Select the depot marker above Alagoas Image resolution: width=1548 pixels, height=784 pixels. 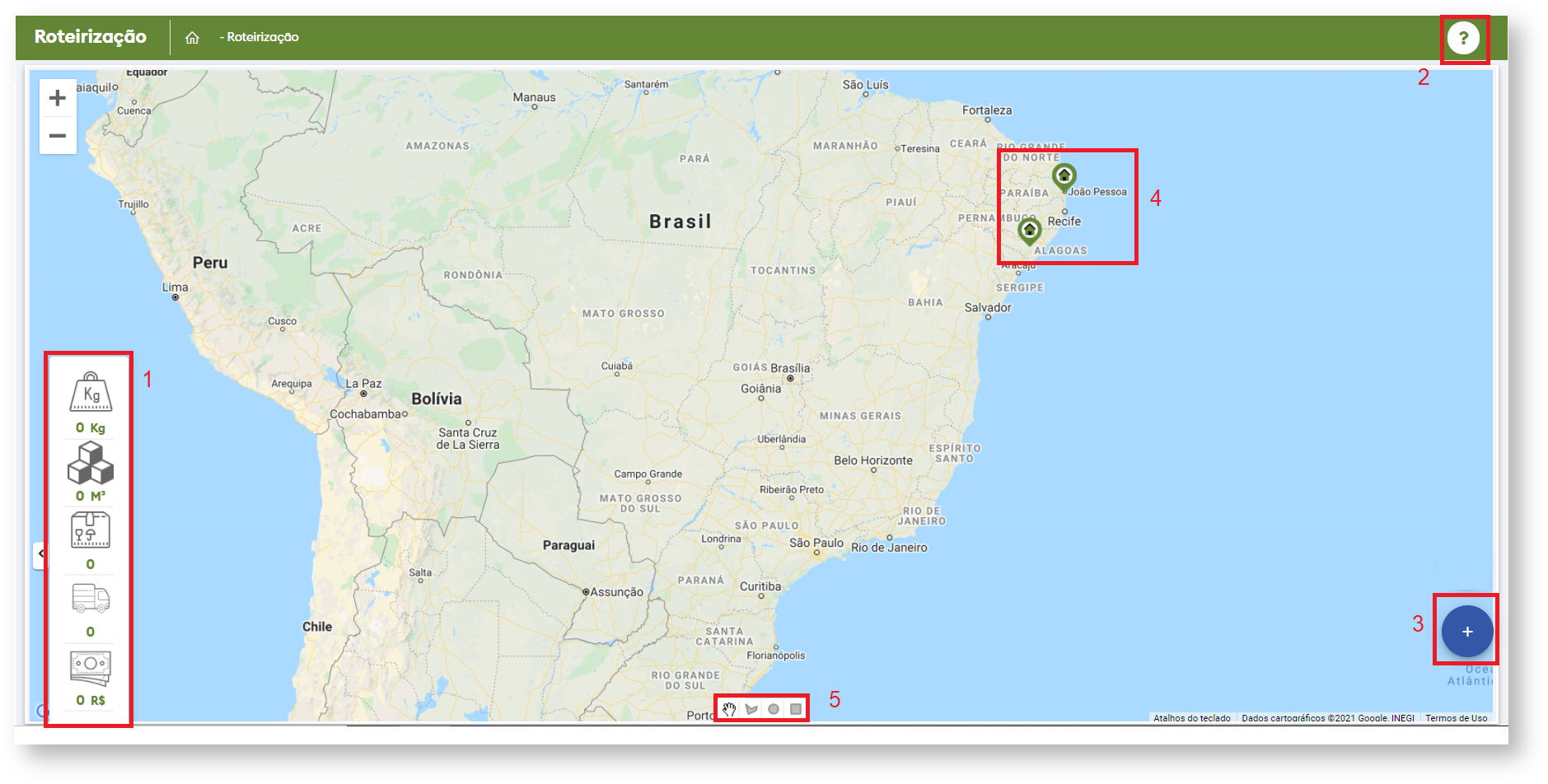pos(1029,231)
